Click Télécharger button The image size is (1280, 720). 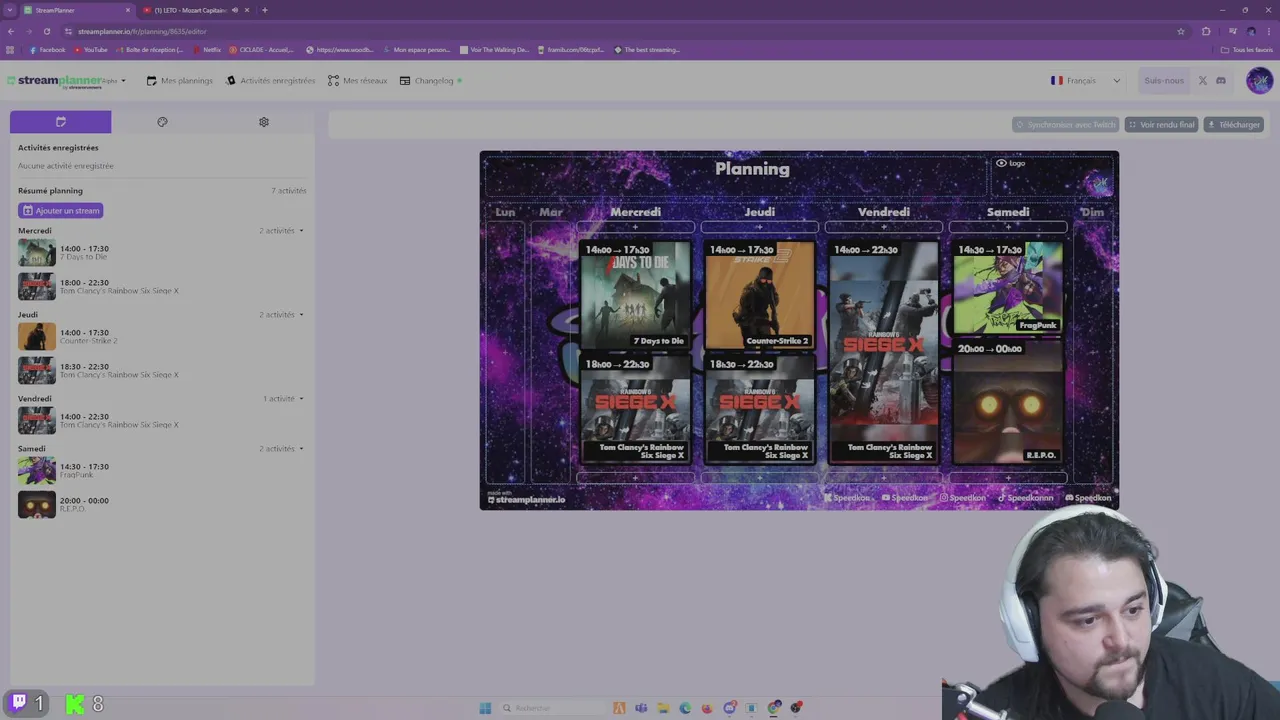coord(1234,125)
